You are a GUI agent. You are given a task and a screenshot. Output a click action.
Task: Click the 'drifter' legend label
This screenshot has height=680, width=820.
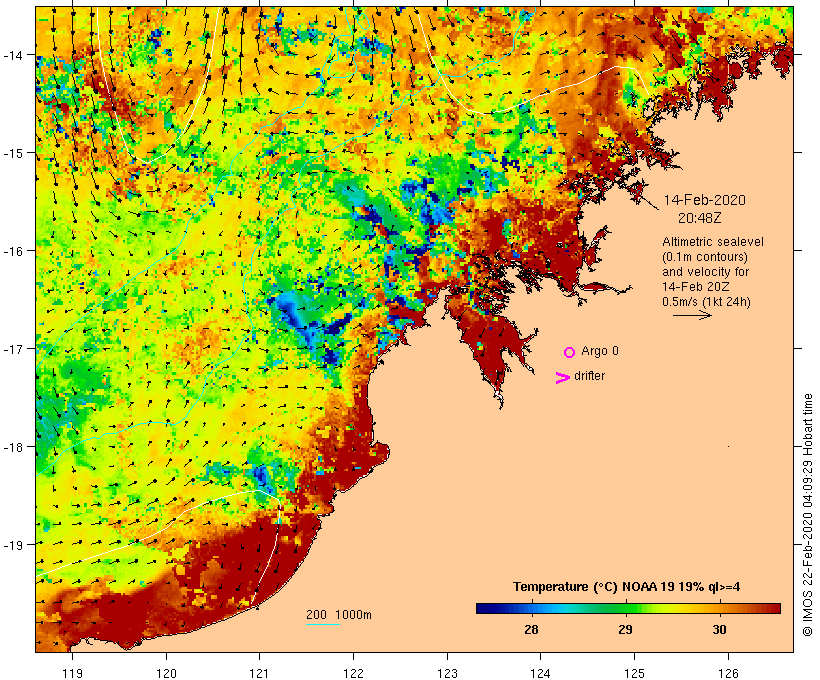pos(589,376)
